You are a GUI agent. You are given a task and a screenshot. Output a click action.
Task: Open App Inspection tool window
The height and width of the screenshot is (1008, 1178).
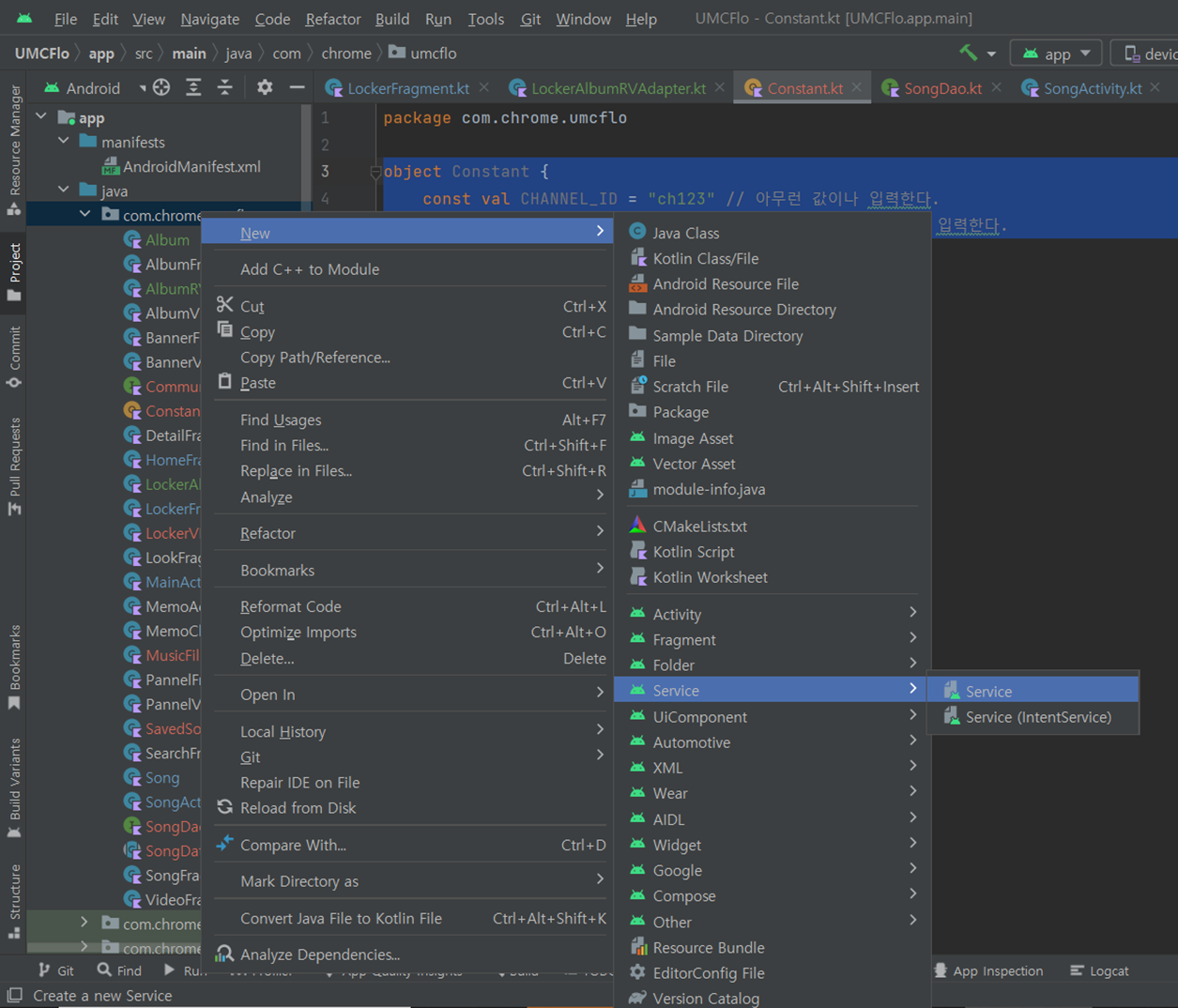988,970
